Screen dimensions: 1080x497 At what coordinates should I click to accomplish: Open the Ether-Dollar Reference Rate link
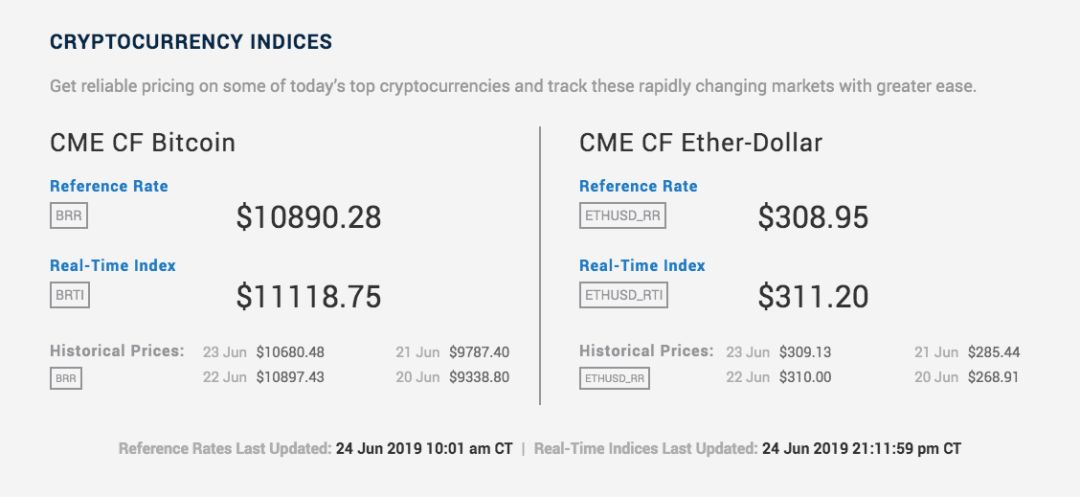[x=638, y=186]
